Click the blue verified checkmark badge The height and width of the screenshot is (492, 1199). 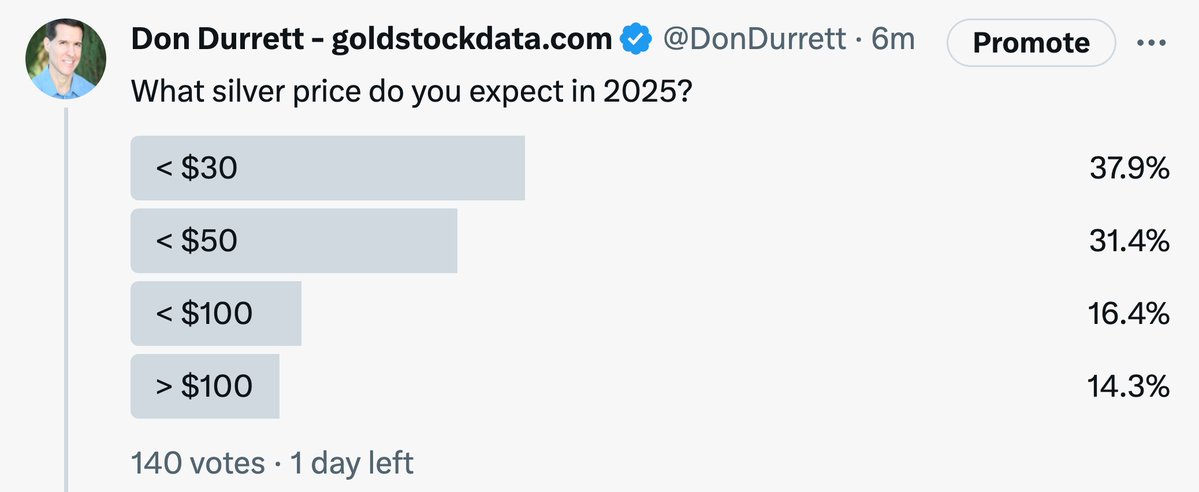click(636, 41)
